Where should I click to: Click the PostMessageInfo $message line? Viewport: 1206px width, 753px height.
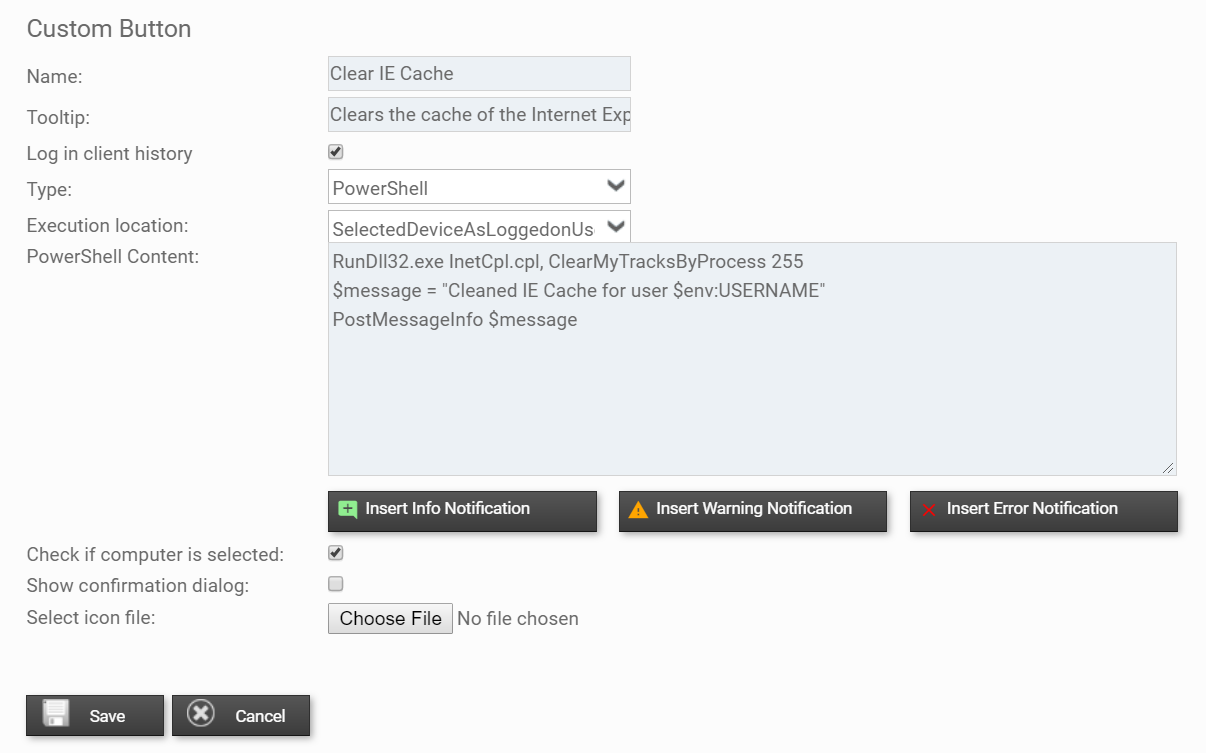click(x=455, y=320)
